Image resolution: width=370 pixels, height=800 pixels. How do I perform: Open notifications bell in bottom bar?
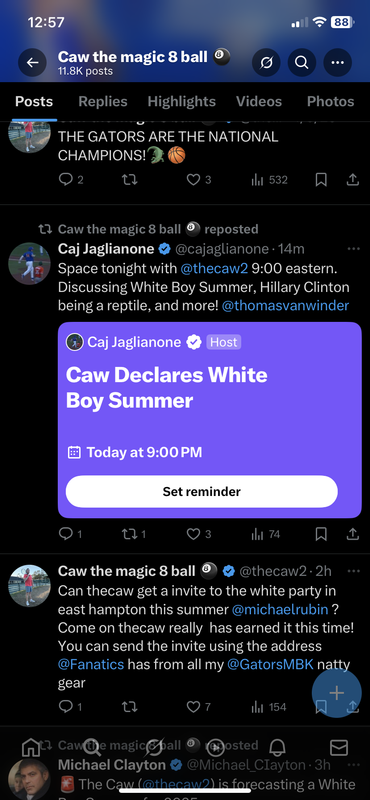277,748
